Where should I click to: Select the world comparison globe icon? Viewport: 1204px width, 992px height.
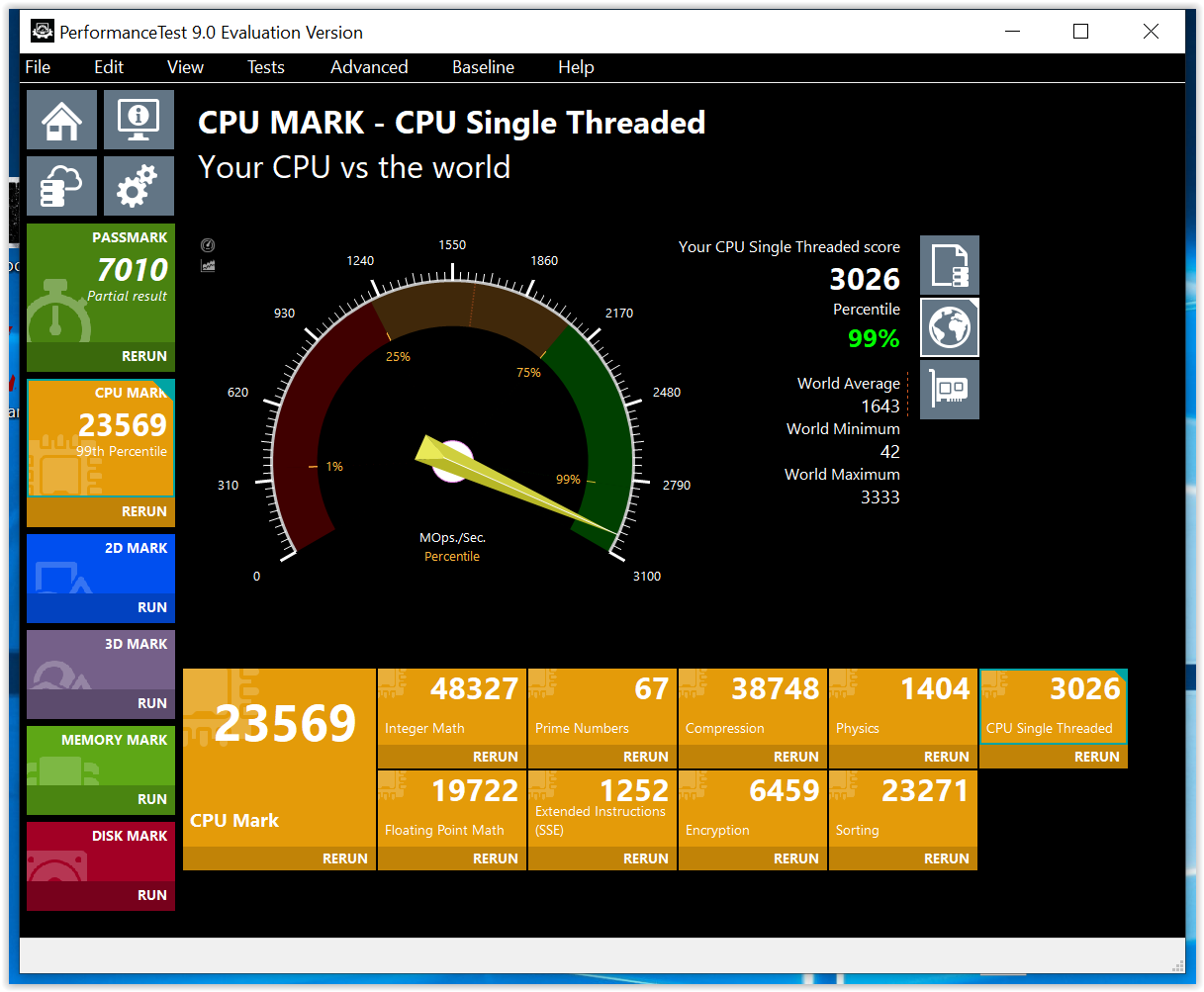[950, 327]
